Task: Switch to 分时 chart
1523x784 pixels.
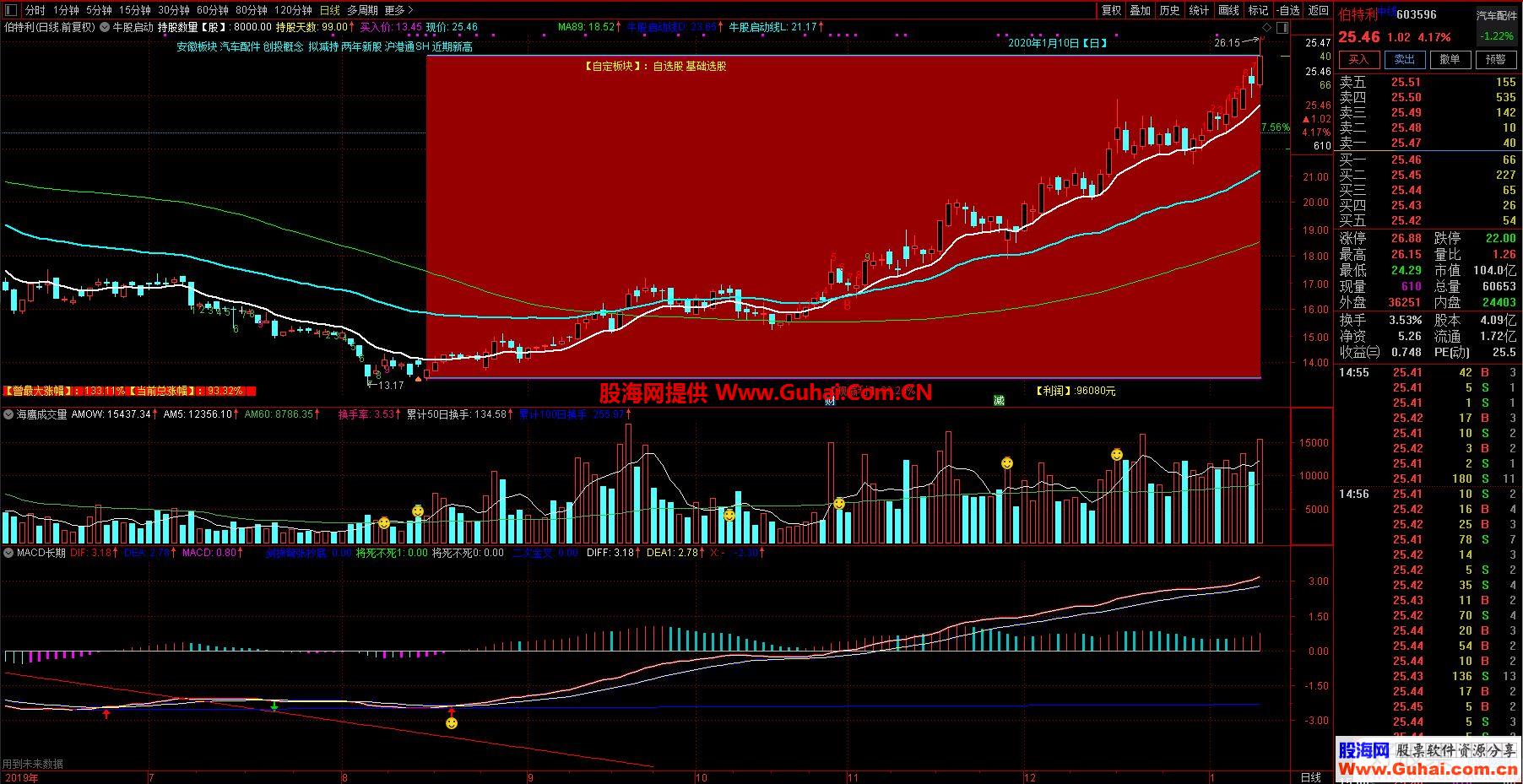Action: click(35, 10)
